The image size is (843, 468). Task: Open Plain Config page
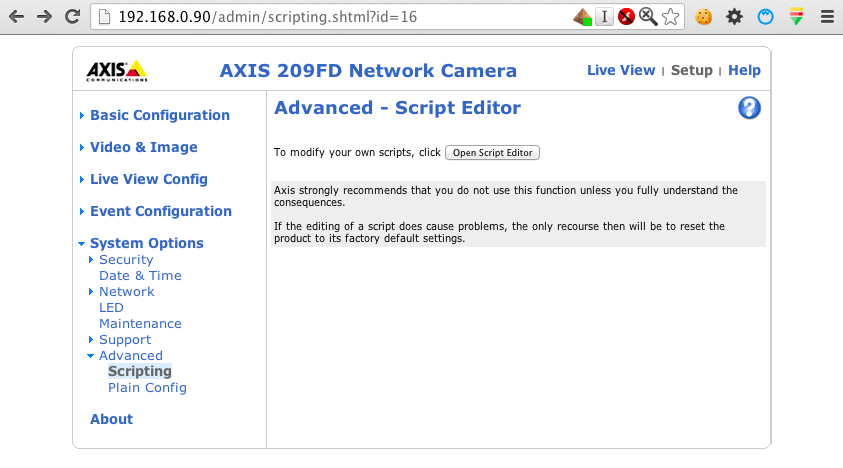[147, 388]
